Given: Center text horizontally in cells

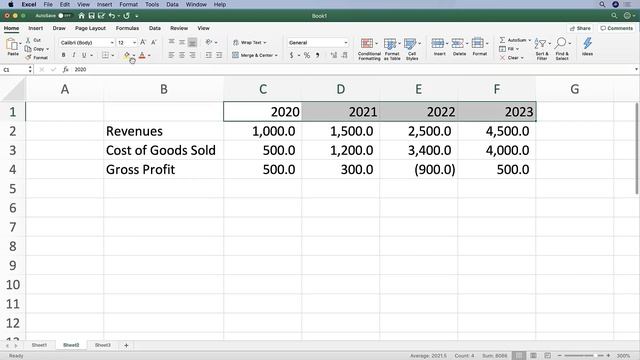Looking at the screenshot, I should 182,55.
